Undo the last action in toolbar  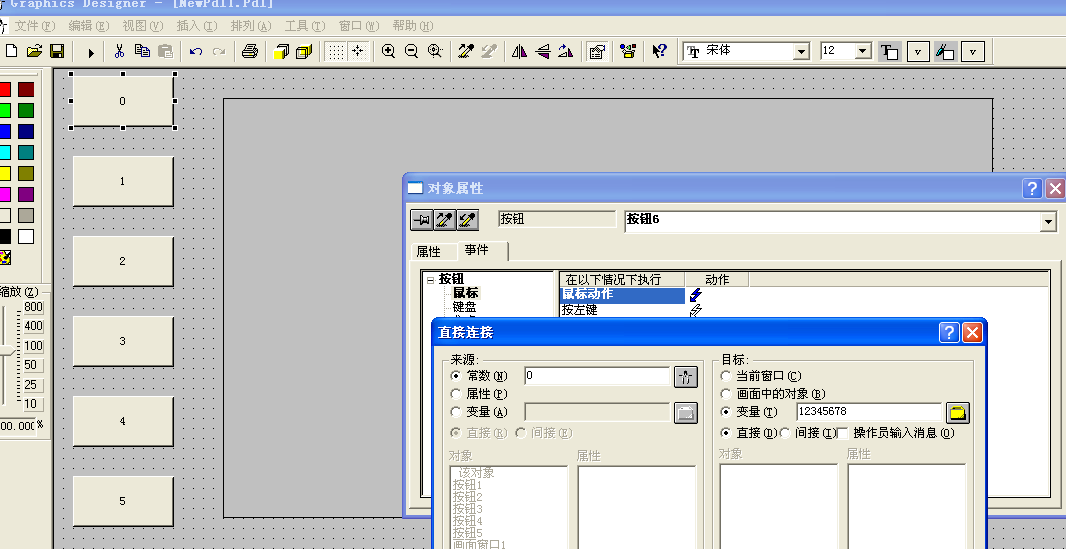tap(196, 52)
